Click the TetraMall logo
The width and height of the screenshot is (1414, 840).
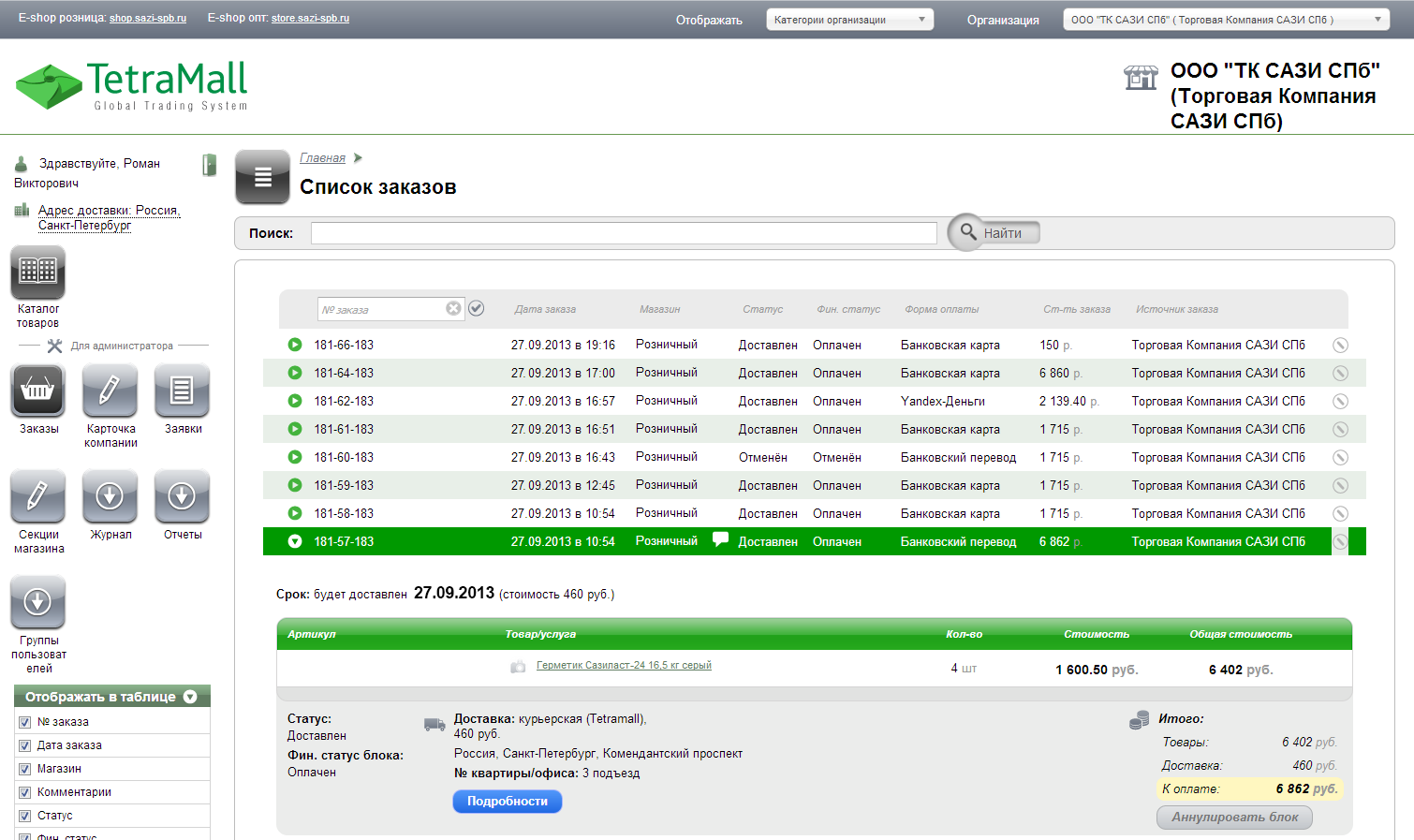[x=132, y=85]
